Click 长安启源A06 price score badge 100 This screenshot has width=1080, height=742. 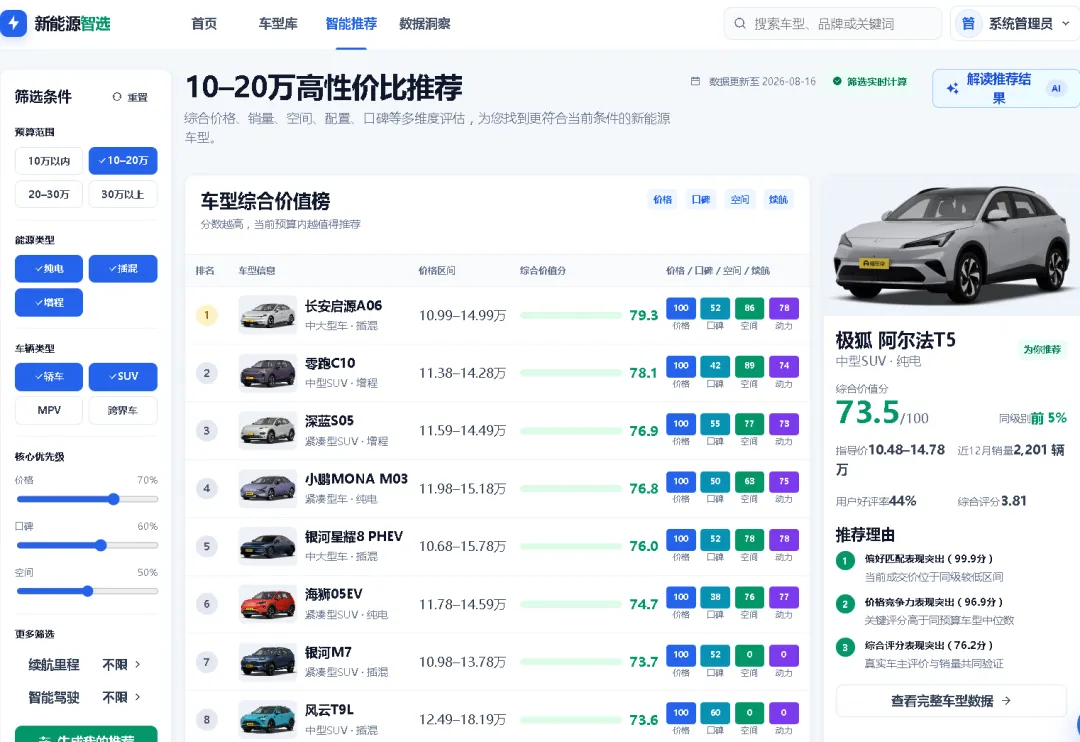(681, 308)
